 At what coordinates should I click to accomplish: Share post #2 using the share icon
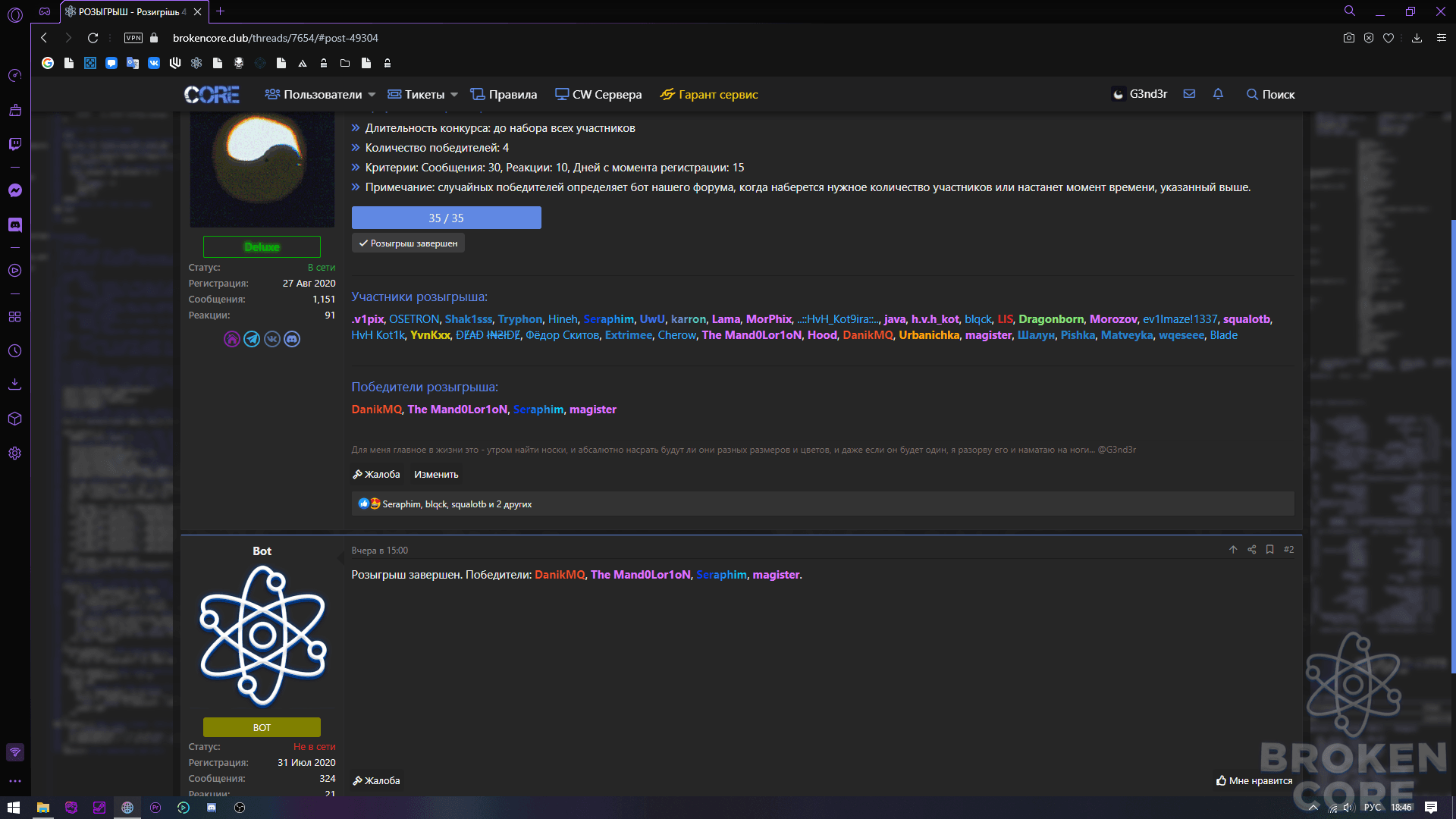click(x=1252, y=550)
